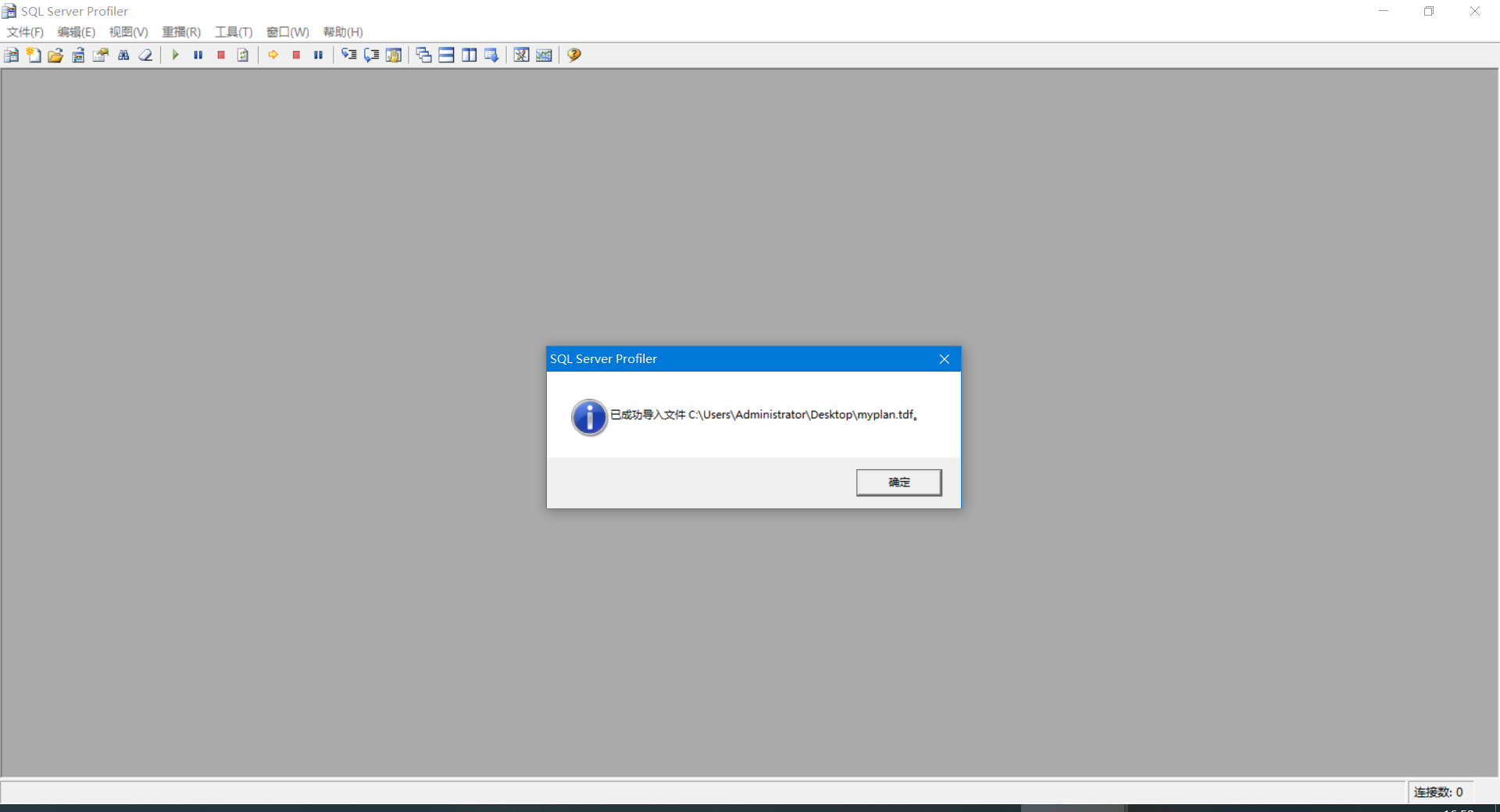Image resolution: width=1500 pixels, height=812 pixels.
Task: Click the Replay refresh page icon
Action: coord(243,55)
